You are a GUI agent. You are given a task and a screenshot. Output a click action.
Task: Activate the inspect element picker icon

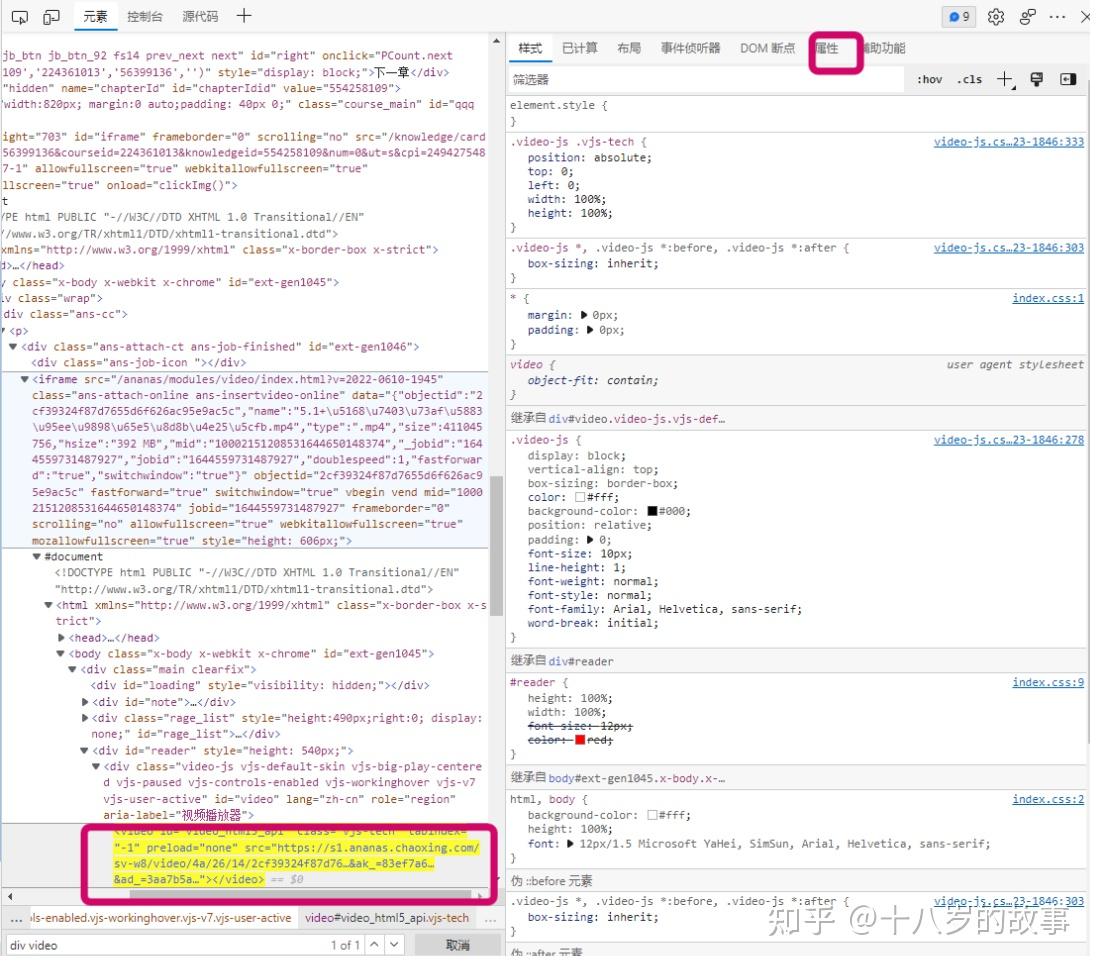20,17
